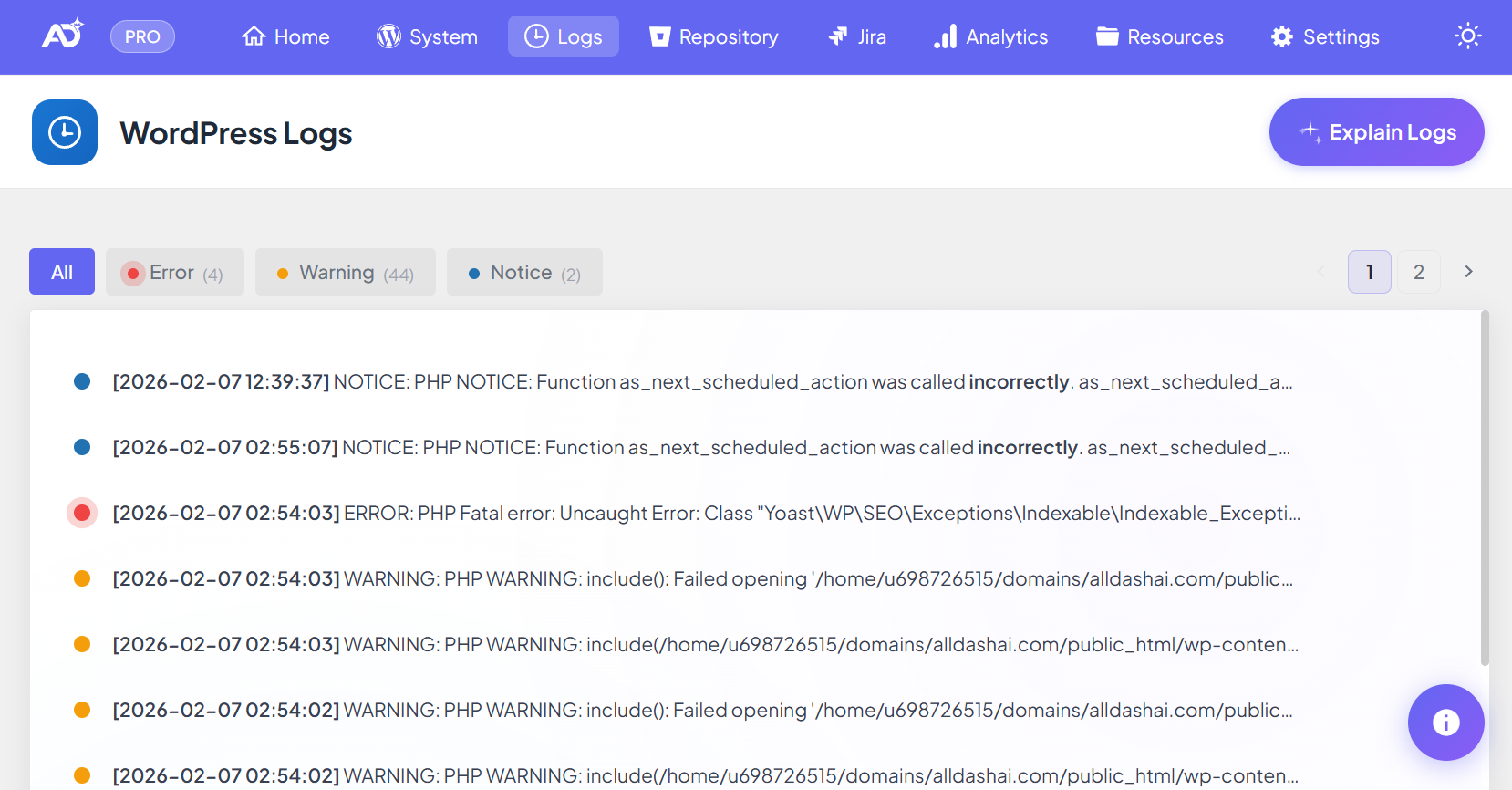Open the System menu item
This screenshot has width=1512, height=790.
coord(427,36)
